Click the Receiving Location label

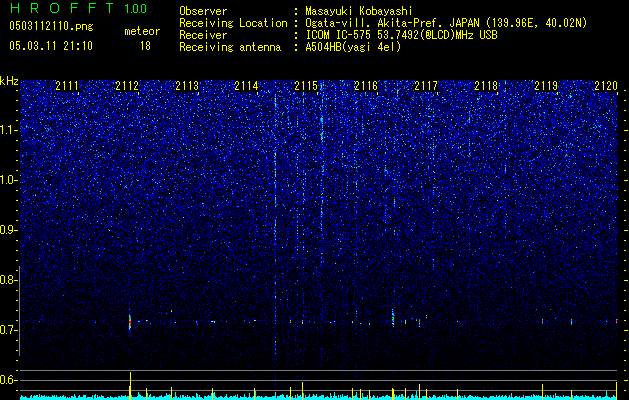233,23
